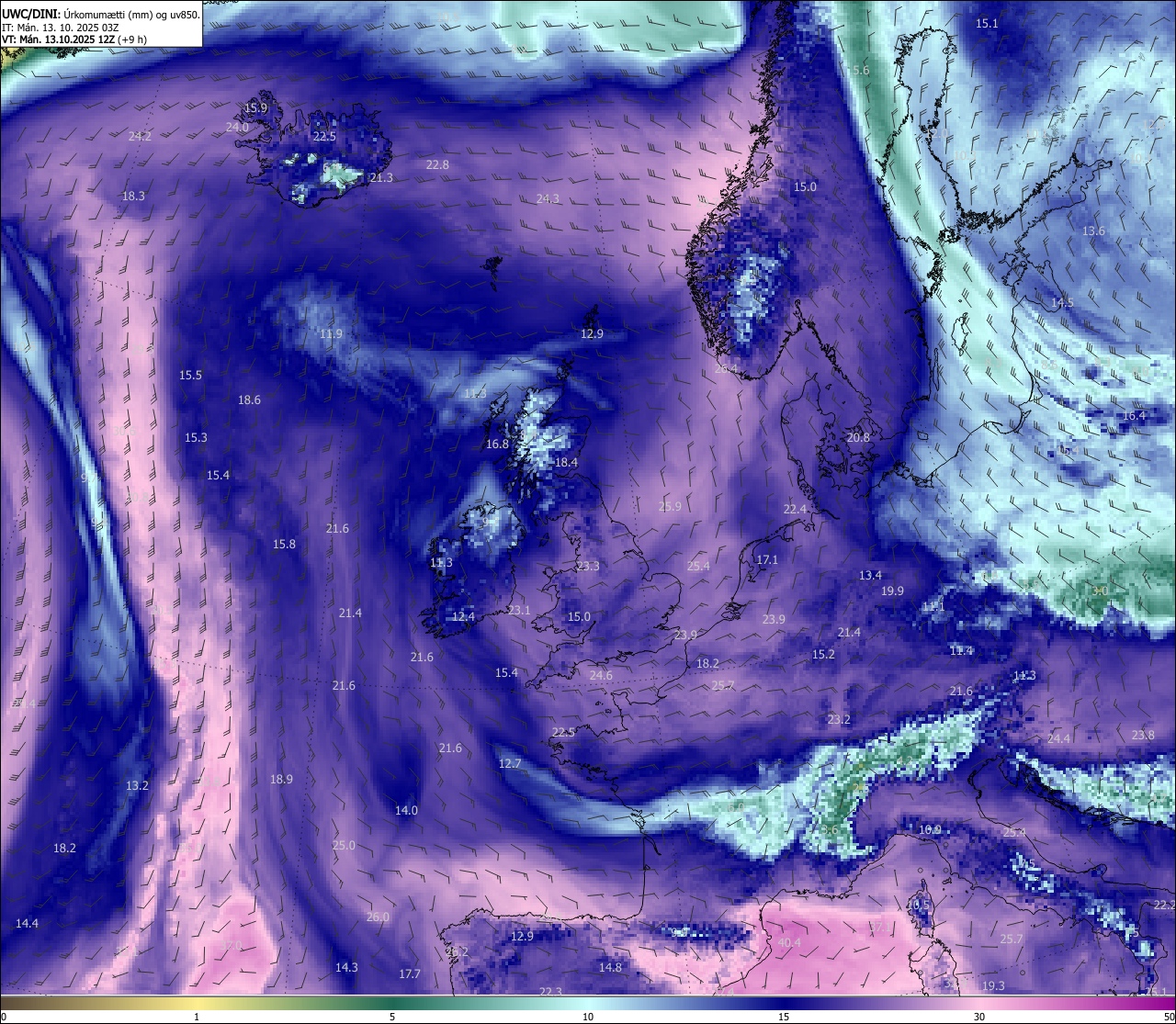Click the map value '14.5'
1176x1024 pixels.
coord(1062,302)
